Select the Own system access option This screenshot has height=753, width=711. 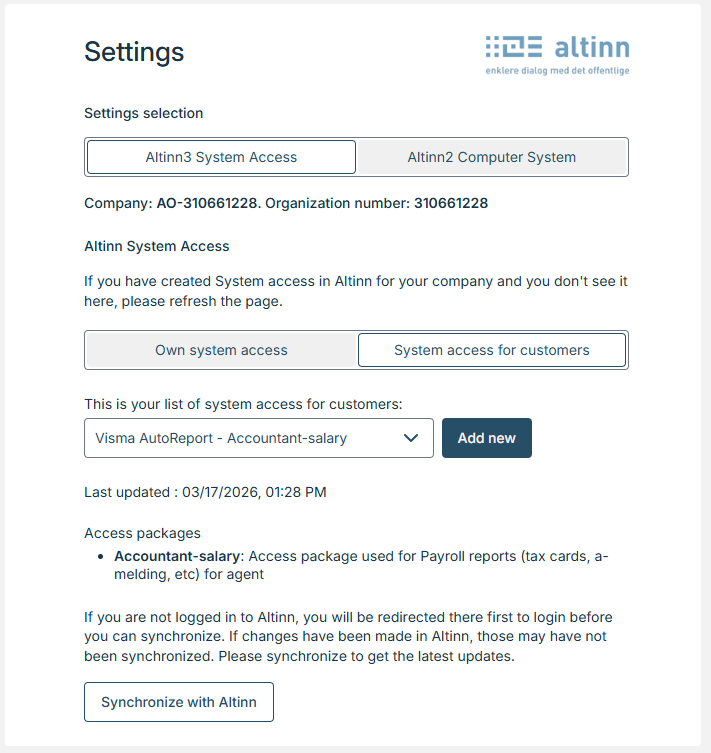point(221,350)
